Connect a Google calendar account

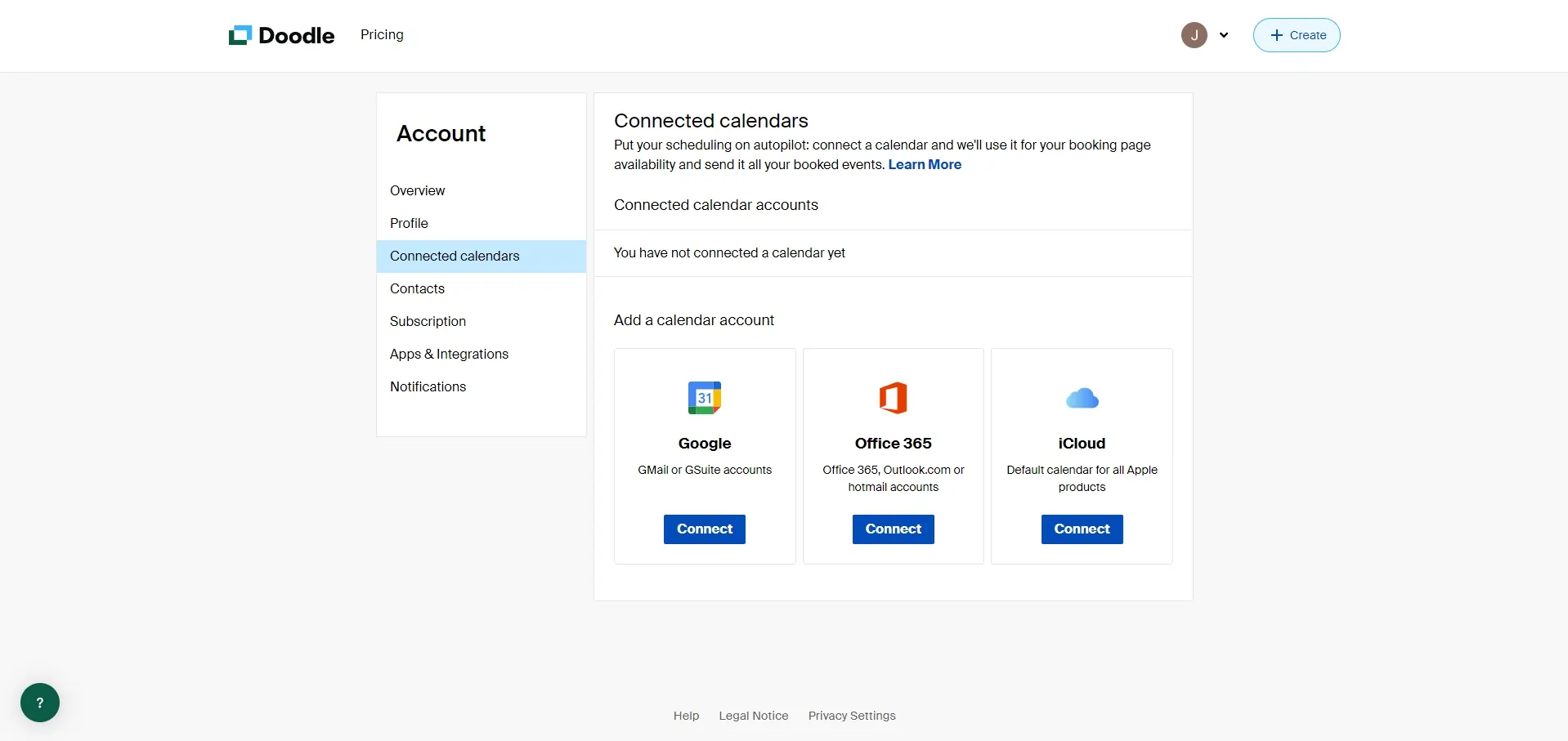point(705,529)
